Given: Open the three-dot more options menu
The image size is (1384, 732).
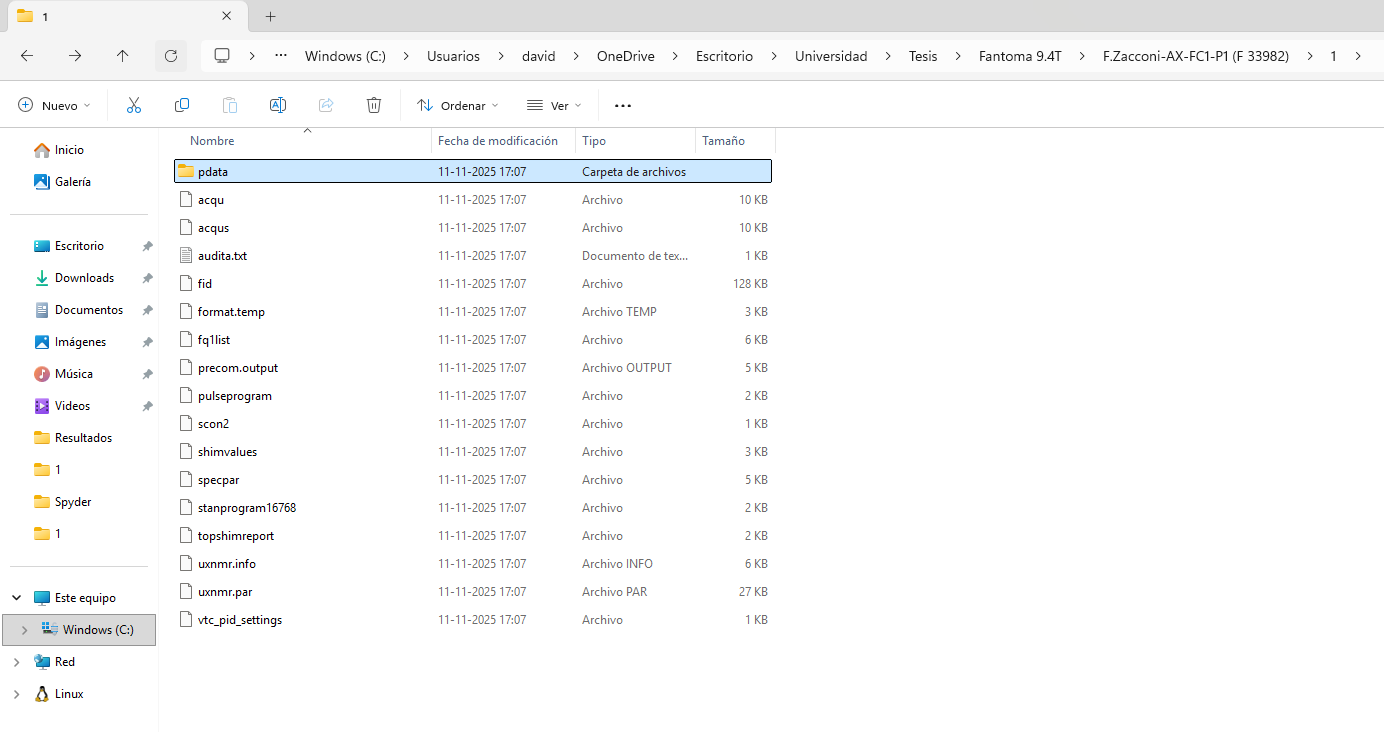Looking at the screenshot, I should [x=623, y=105].
